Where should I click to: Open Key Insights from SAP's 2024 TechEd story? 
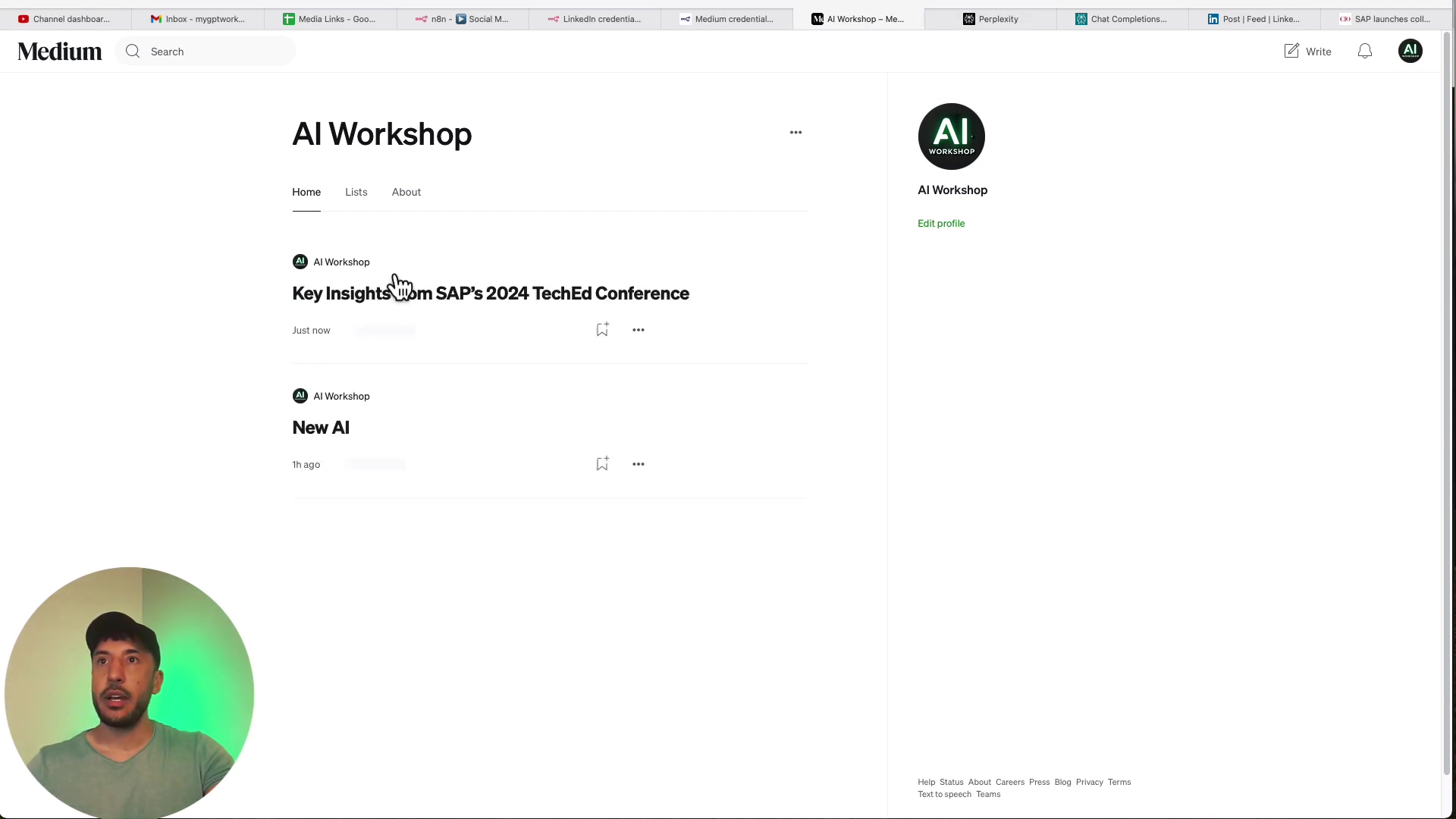click(491, 293)
